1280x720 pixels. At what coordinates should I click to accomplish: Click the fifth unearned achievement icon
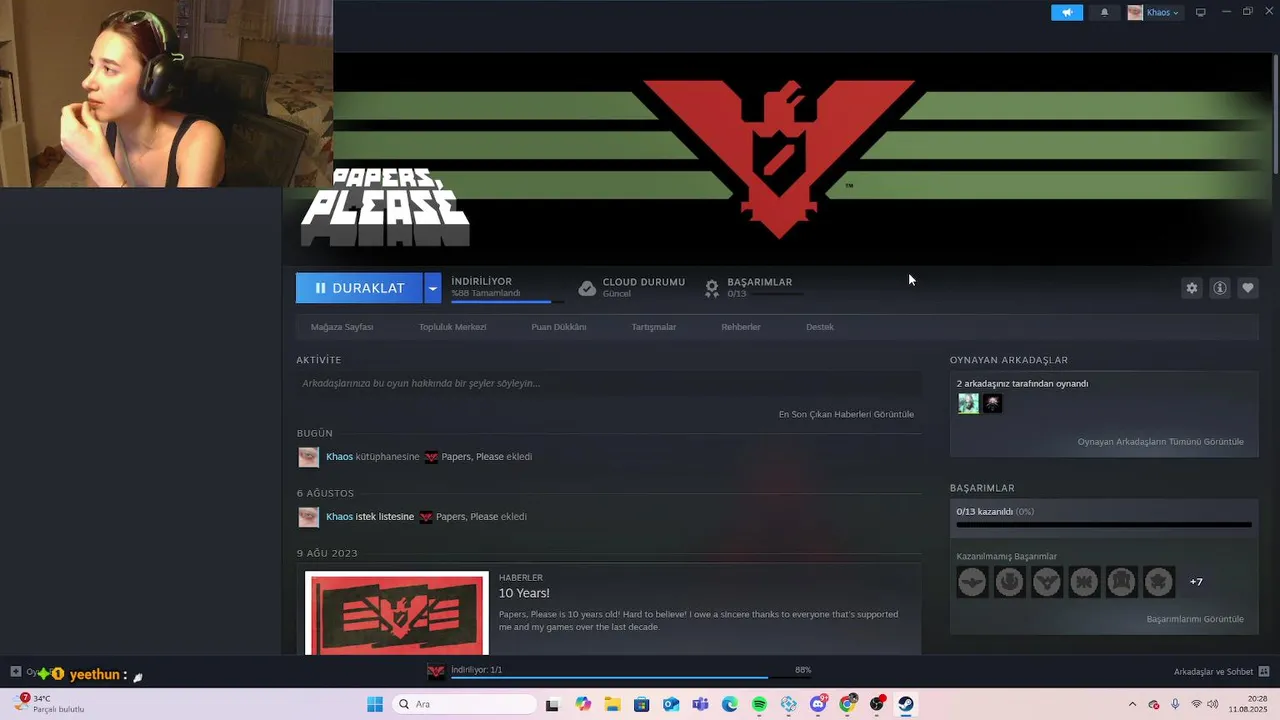tap(1121, 581)
